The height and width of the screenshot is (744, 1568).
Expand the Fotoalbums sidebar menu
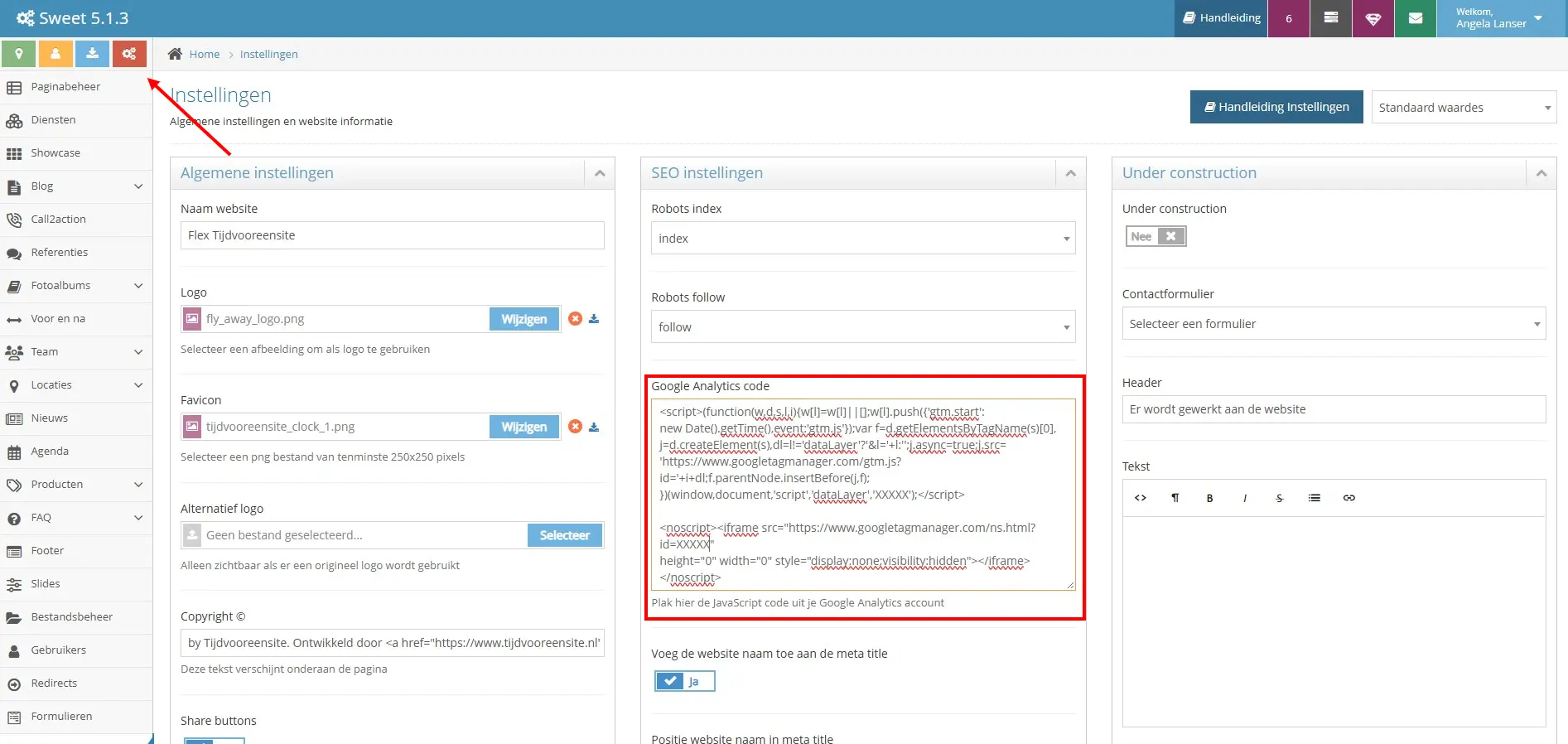[76, 286]
